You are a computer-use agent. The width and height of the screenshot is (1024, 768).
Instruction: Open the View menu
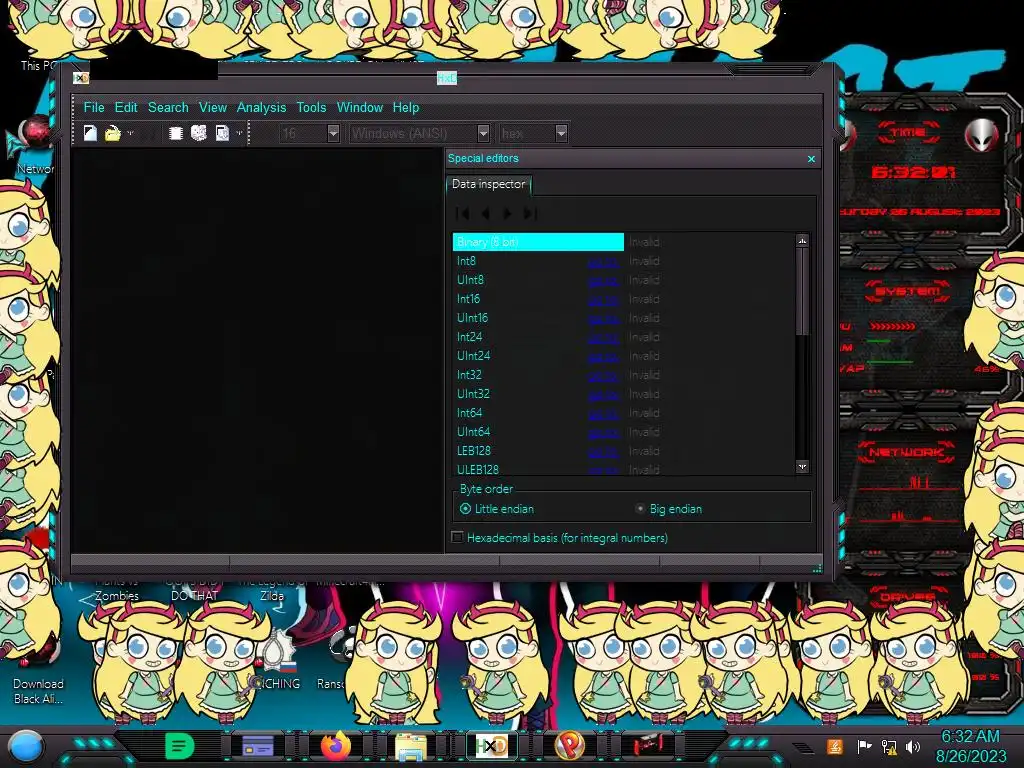[x=213, y=107]
